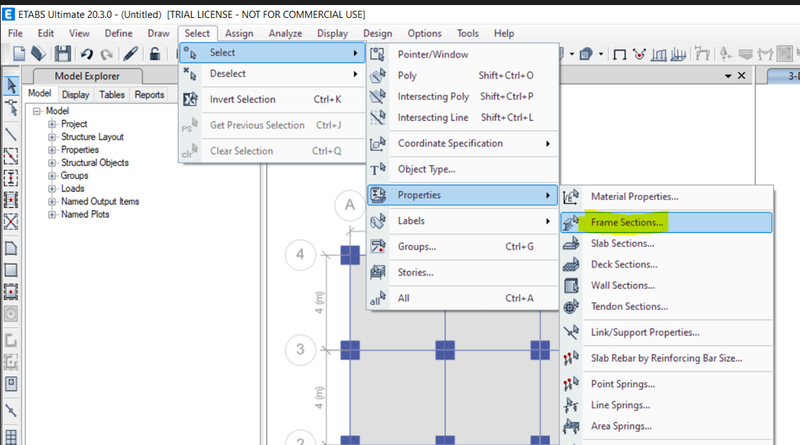Expand the Loads tree node
This screenshot has height=445, width=800.
[x=52, y=189]
